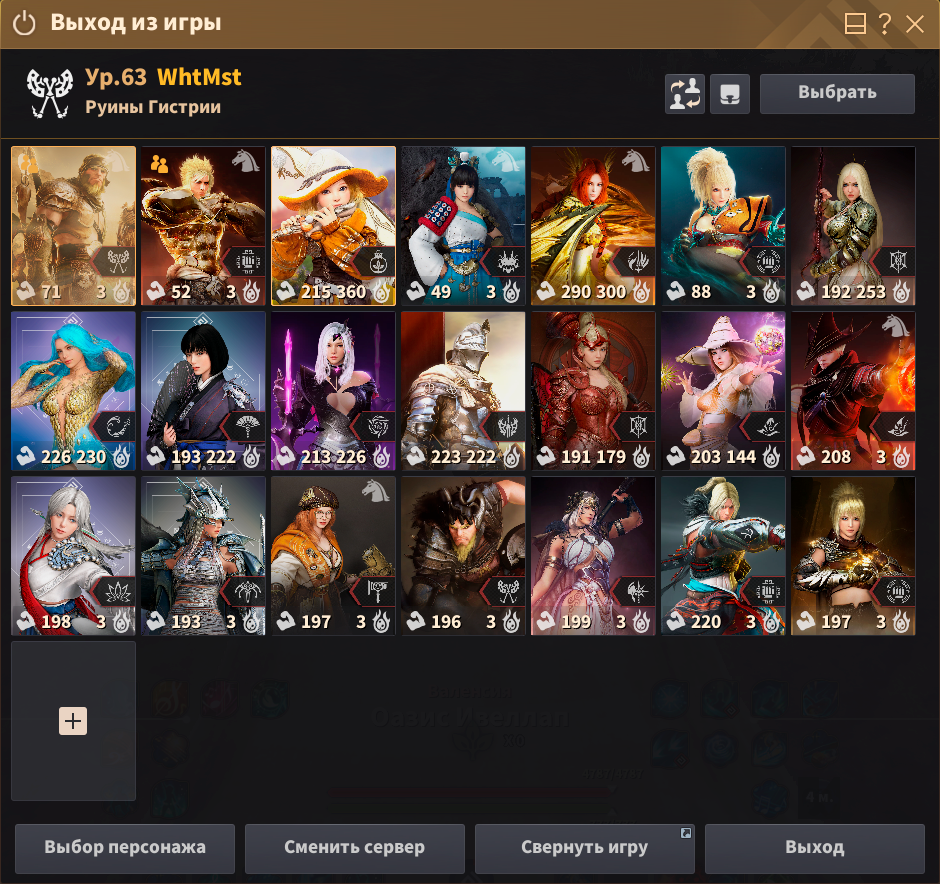Select the kimono character with 193 222
Viewport: 940px width, 884px height.
pos(203,391)
